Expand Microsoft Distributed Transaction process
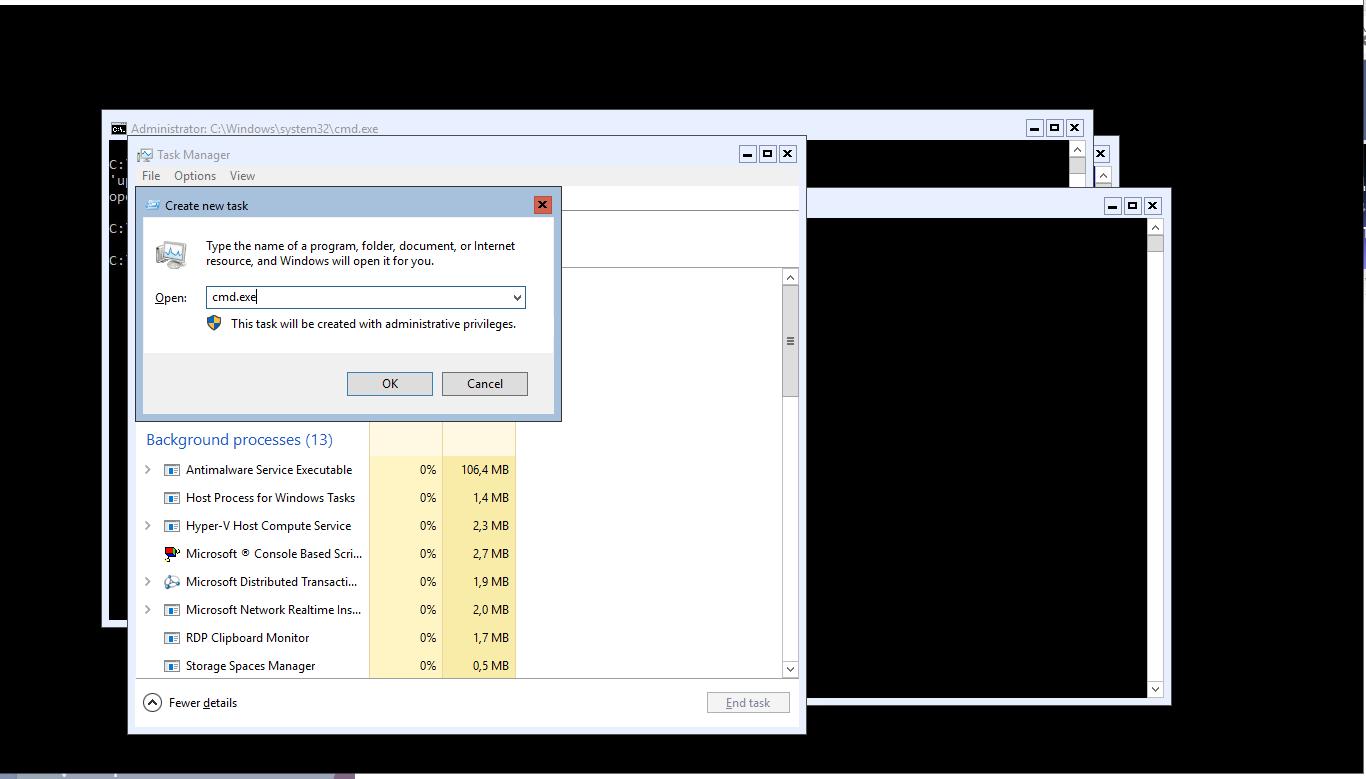Image resolution: width=1366 pixels, height=779 pixels. click(x=148, y=582)
